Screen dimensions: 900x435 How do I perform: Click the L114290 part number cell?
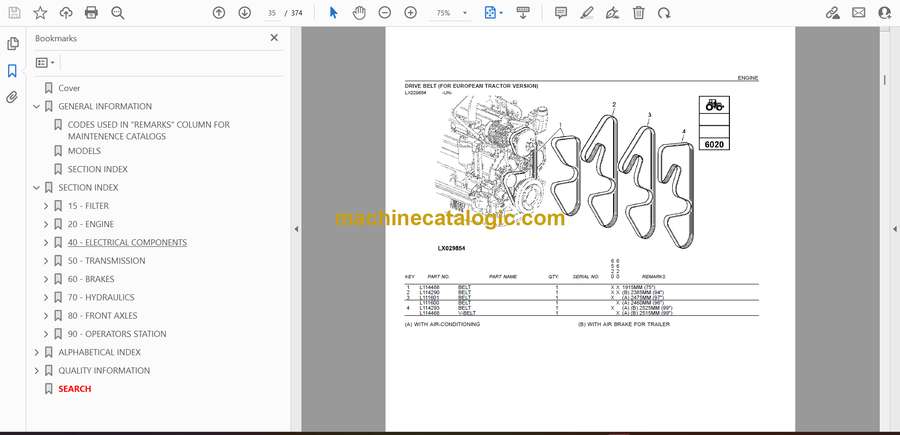429,292
